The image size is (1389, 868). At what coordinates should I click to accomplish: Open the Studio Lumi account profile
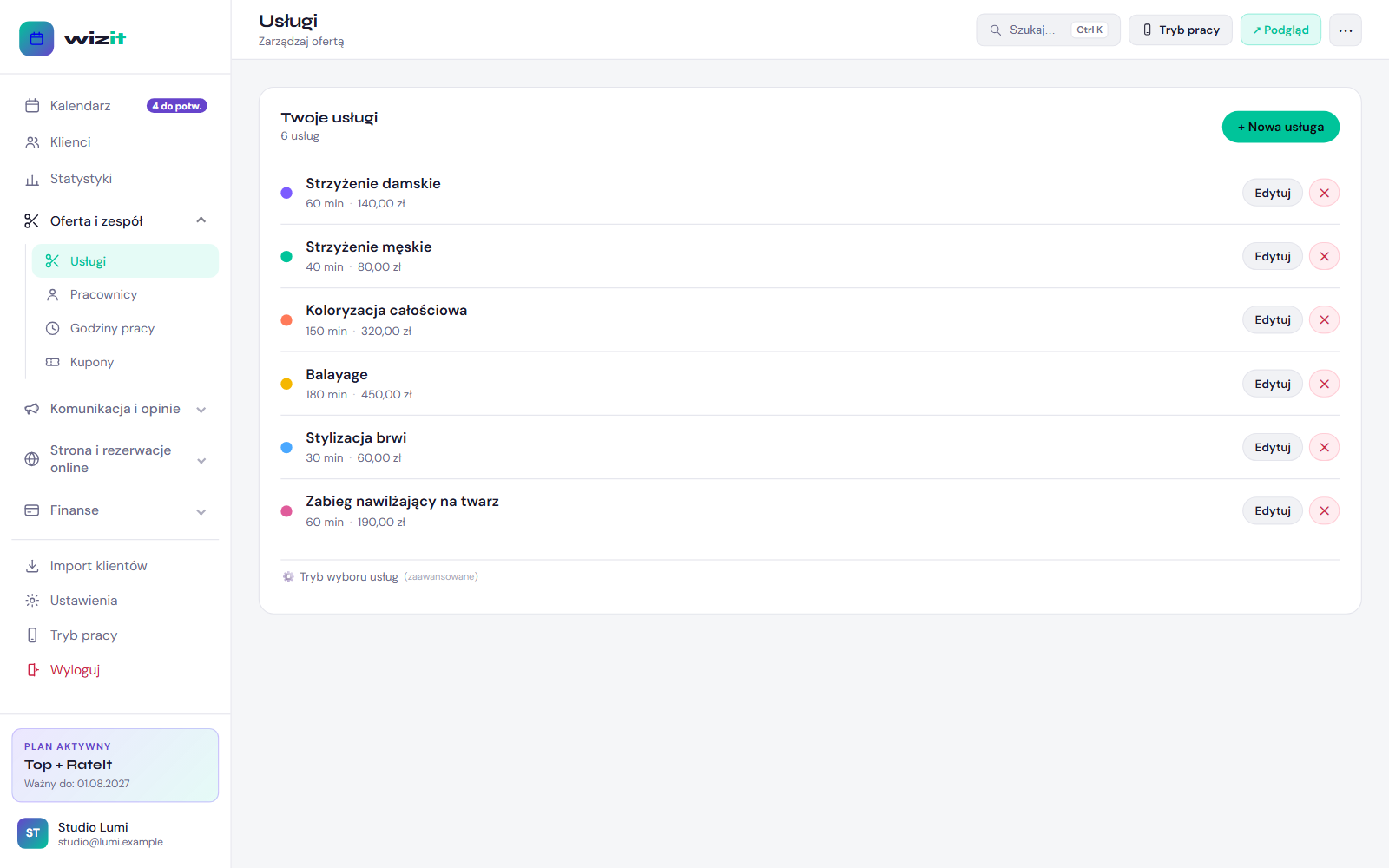coord(115,833)
